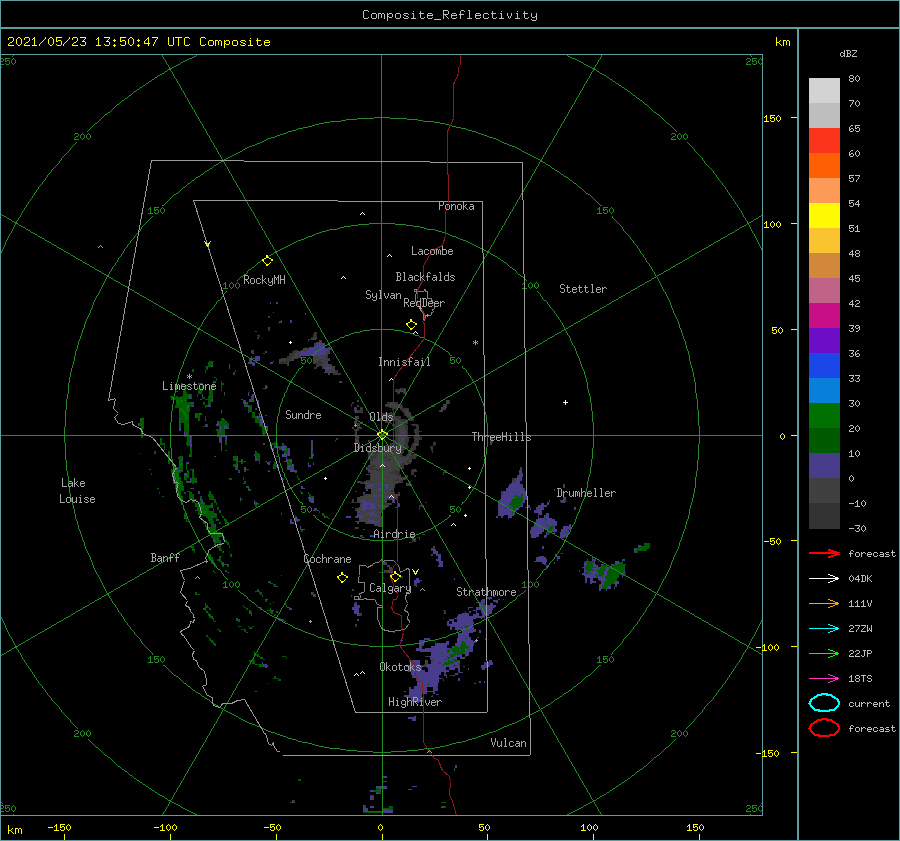Click the Lacombe label
This screenshot has height=841, width=900.
432,251
